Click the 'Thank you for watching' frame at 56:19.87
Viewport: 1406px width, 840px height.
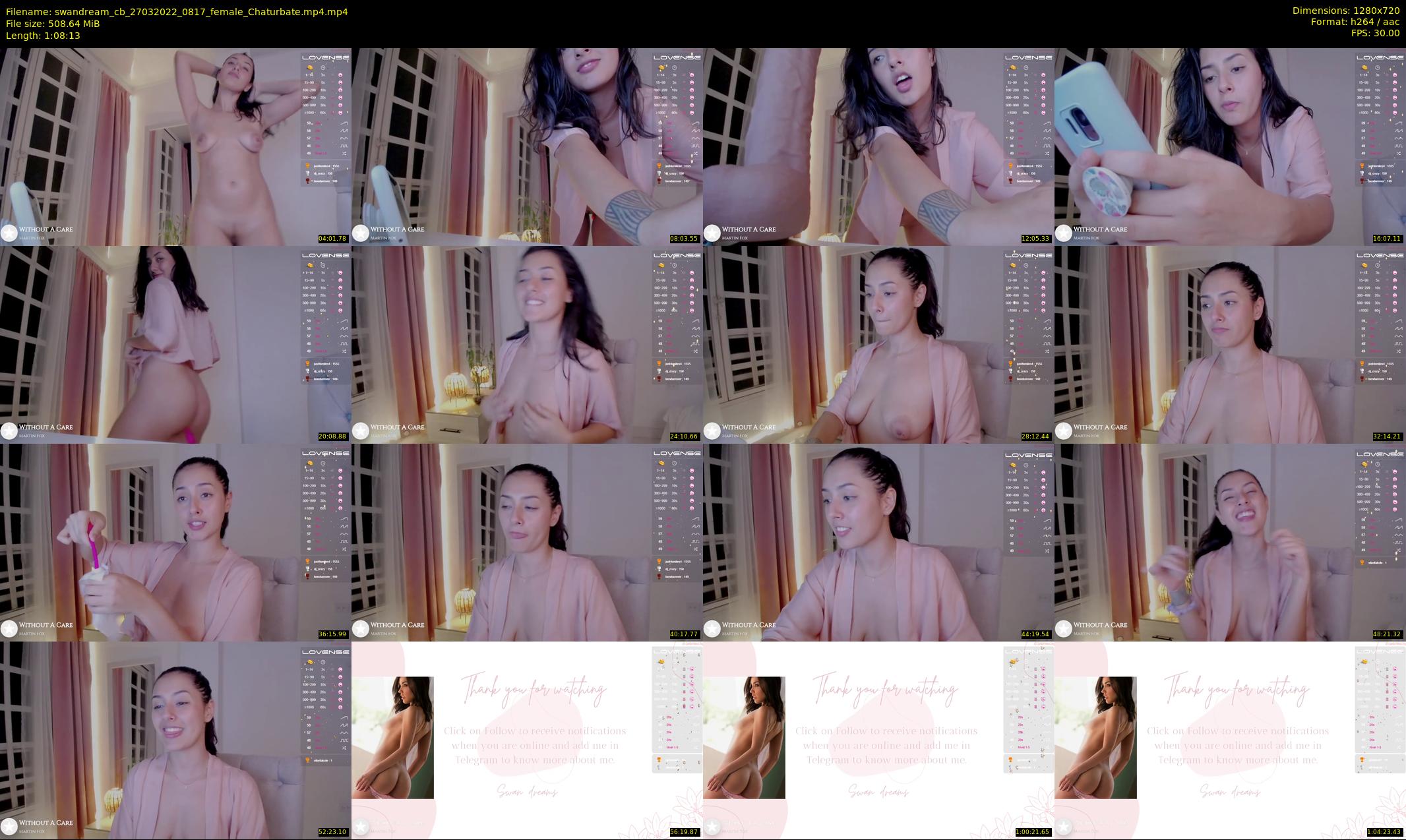527,740
